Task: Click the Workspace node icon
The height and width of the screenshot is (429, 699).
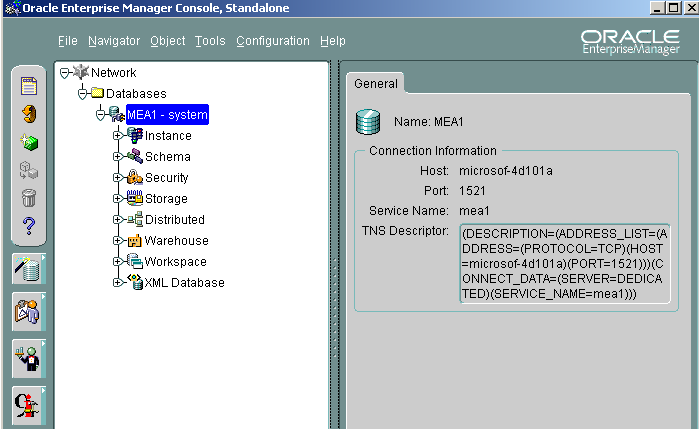Action: (135, 261)
